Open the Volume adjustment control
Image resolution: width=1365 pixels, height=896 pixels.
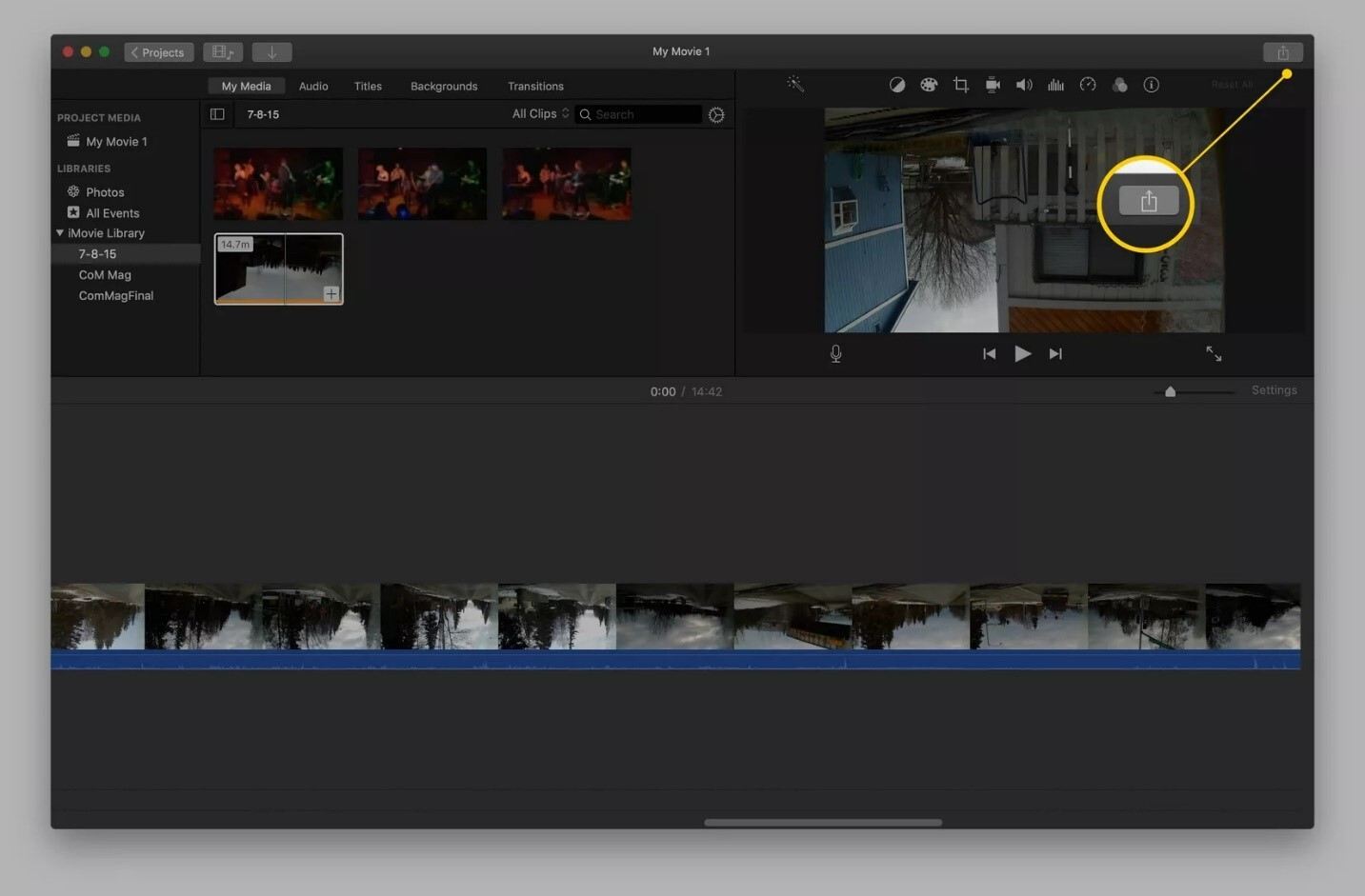click(x=1024, y=85)
